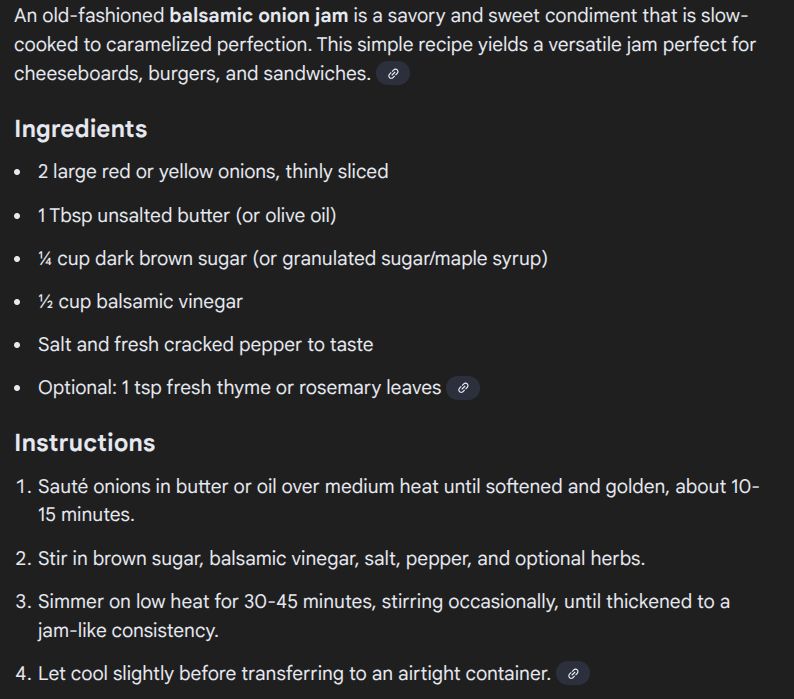Click the '15 minutes.' continuation line
Viewport: 794px width, 699px height.
pyautogui.click(x=86, y=515)
